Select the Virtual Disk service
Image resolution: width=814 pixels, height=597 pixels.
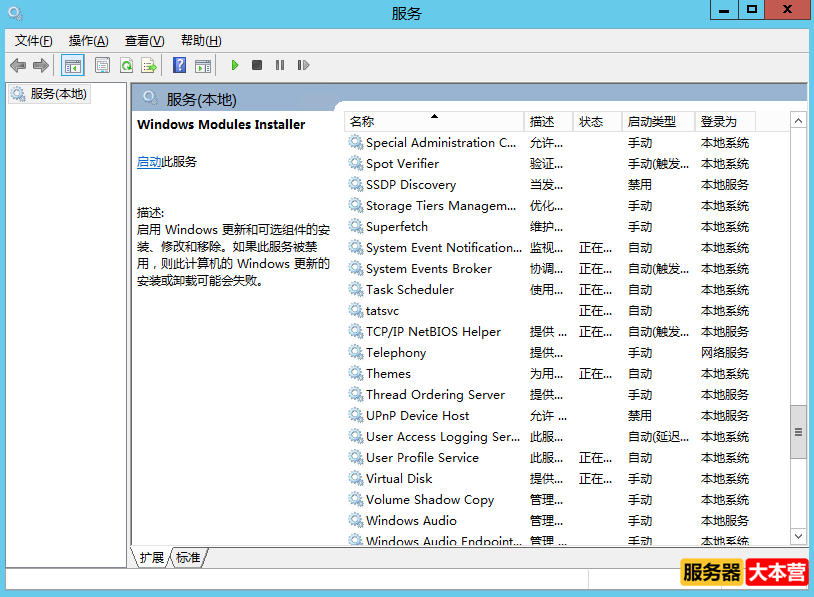pyautogui.click(x=549, y=479)
